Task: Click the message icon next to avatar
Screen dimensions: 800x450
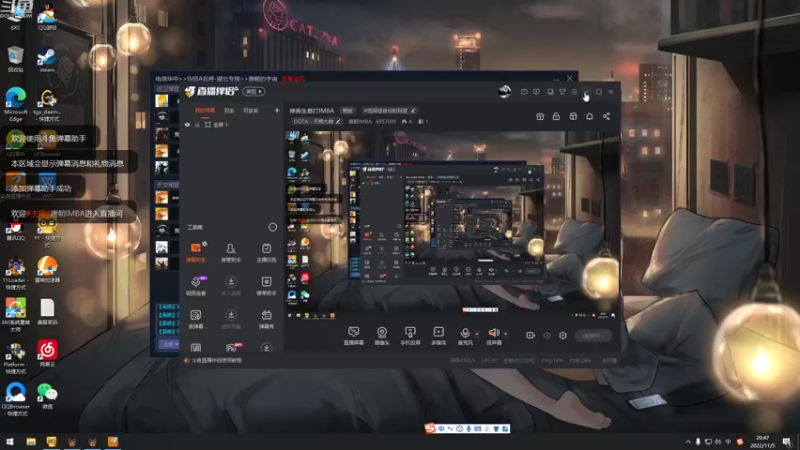Action: pyautogui.click(x=524, y=92)
